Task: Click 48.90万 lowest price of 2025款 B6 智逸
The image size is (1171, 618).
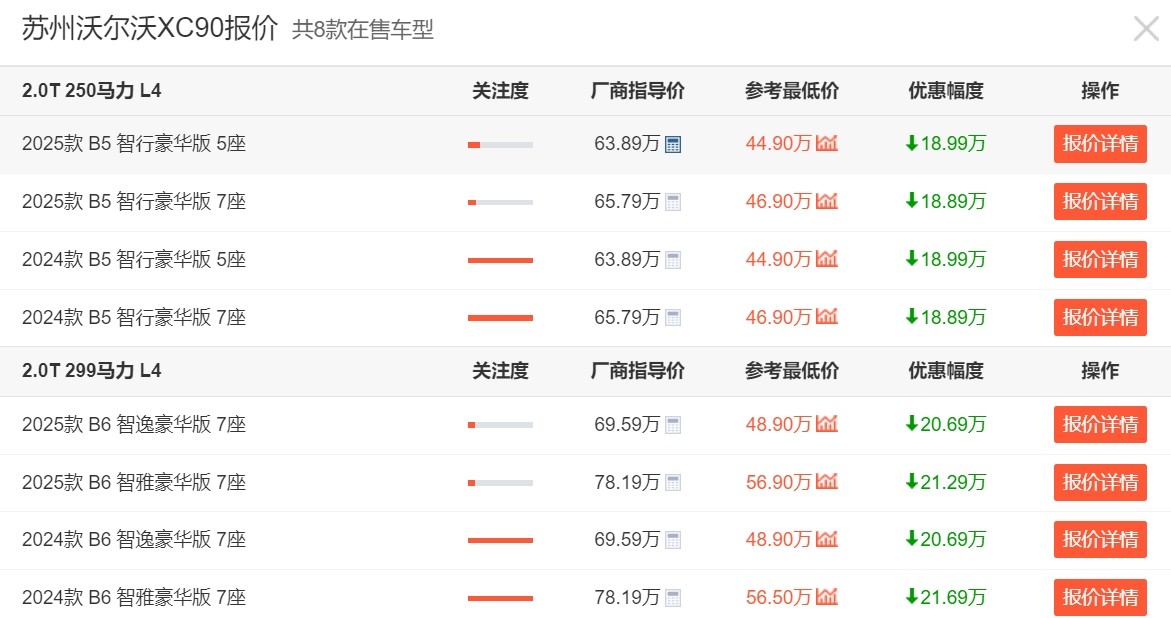Action: [x=778, y=425]
